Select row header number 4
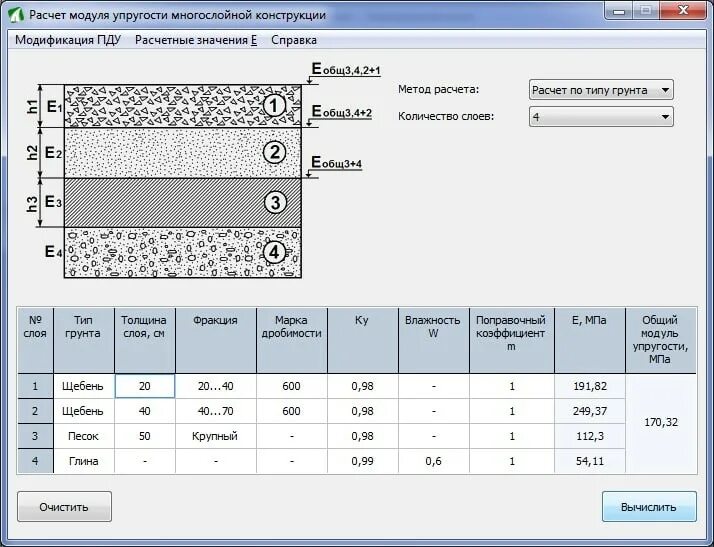The height and width of the screenshot is (547, 714). [35, 461]
